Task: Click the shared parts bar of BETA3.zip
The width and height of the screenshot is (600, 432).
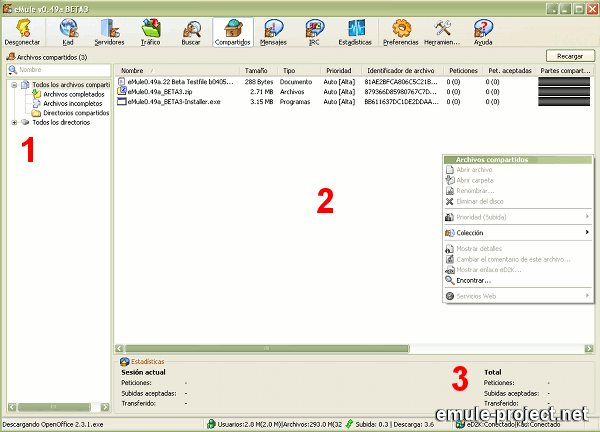Action: click(564, 92)
